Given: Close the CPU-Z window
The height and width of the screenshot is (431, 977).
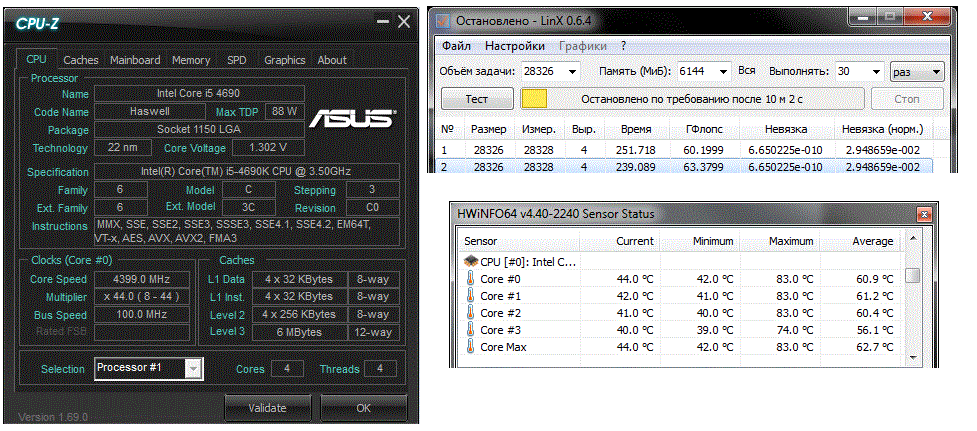Looking at the screenshot, I should (x=404, y=22).
